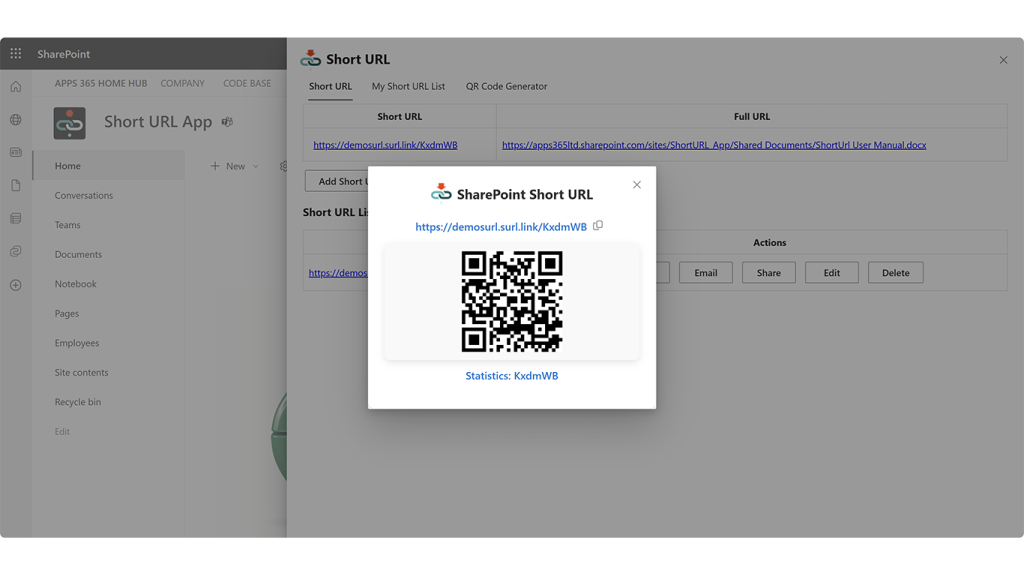This screenshot has width=1024, height=576.
Task: Open the My Short URL List tab
Action: (408, 86)
